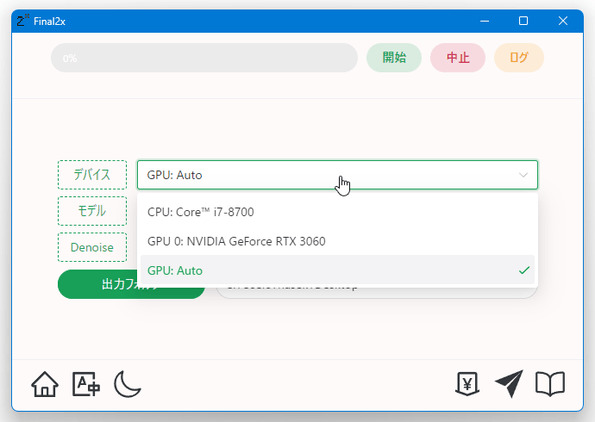This screenshot has height=422, width=595.
Task: Click the Denoise label box
Action: 92,247
